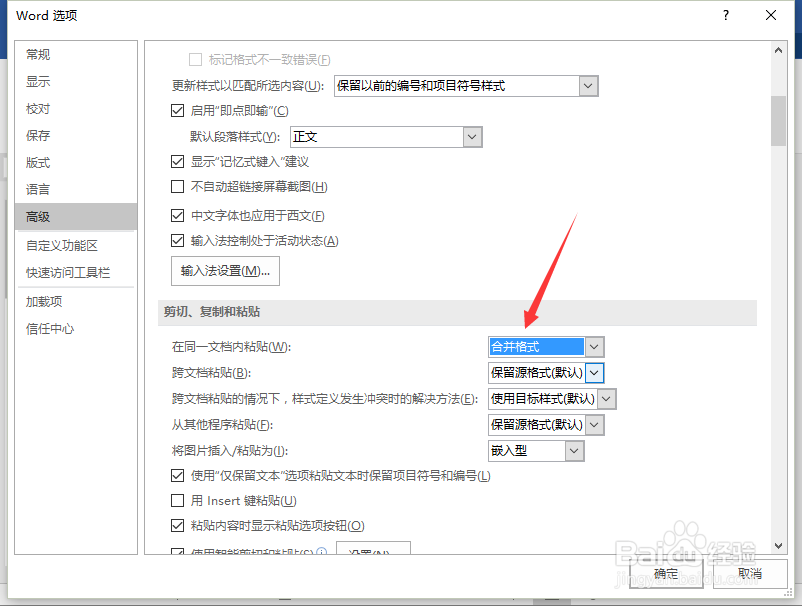Select 保存 category in sidebar
This screenshot has width=802, height=606.
point(76,136)
